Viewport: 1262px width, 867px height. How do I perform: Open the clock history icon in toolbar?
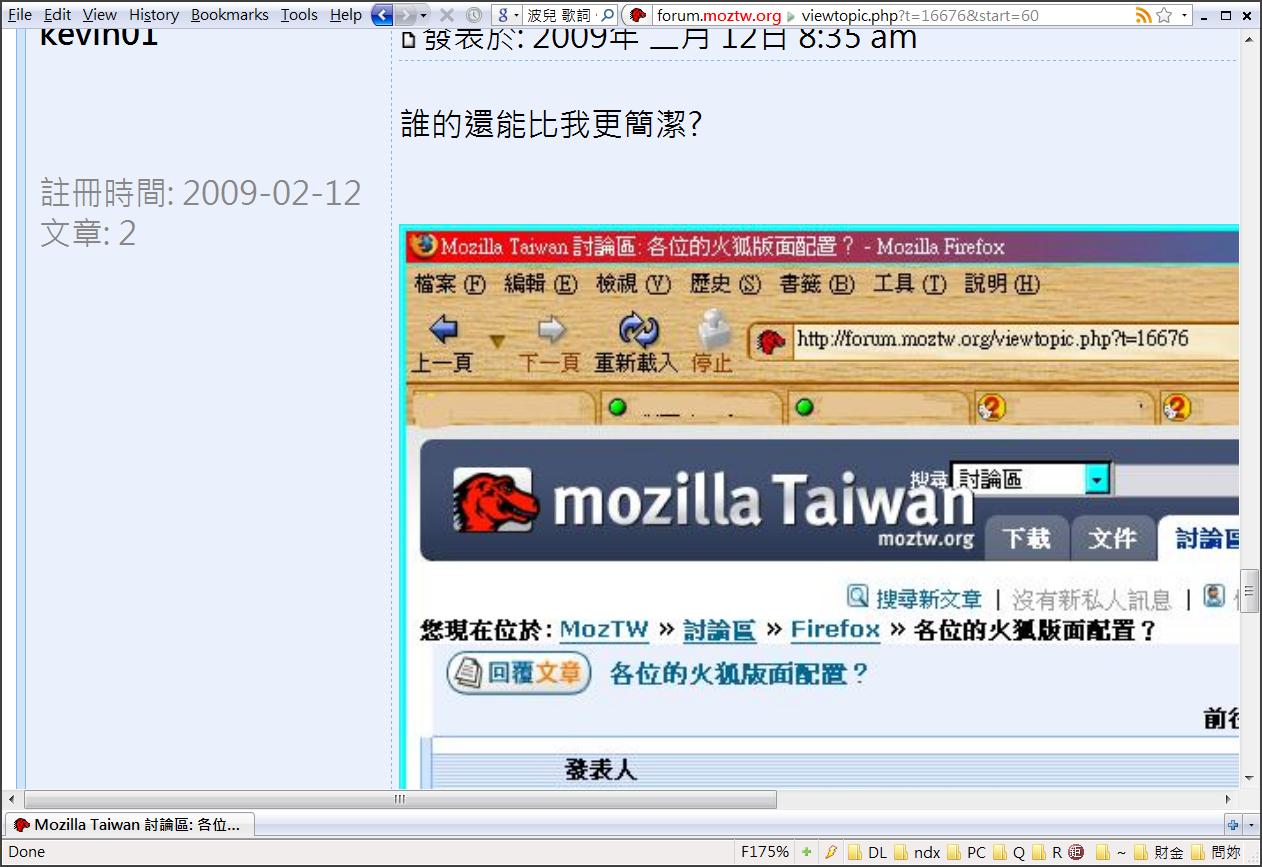coord(473,15)
